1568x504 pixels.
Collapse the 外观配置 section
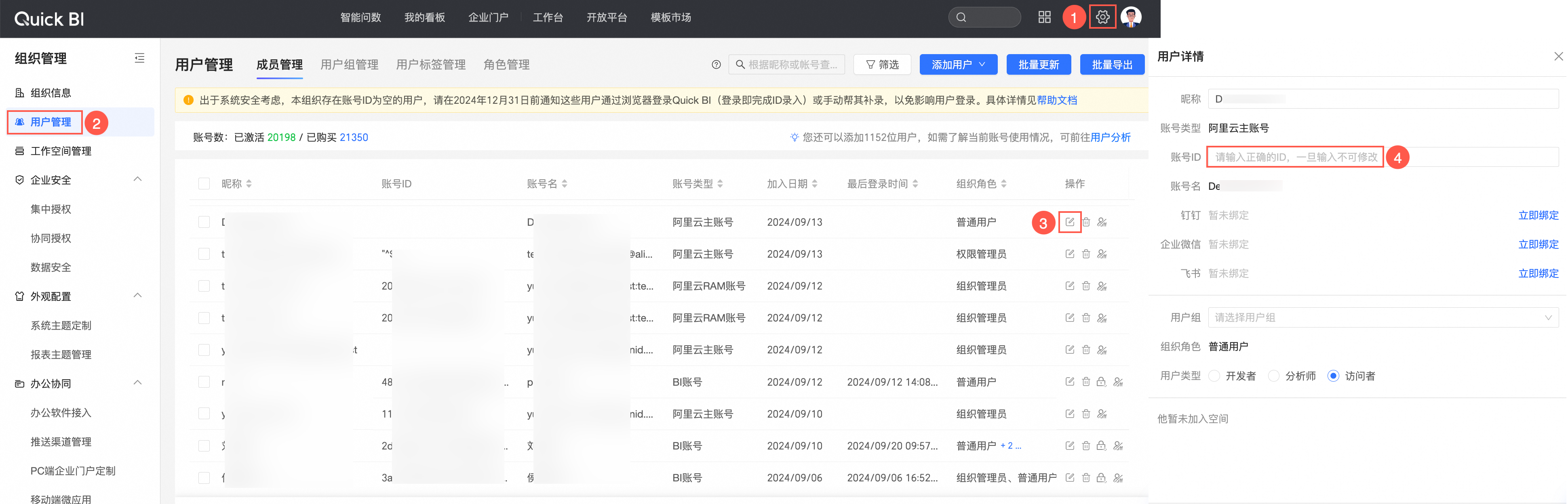(137, 296)
